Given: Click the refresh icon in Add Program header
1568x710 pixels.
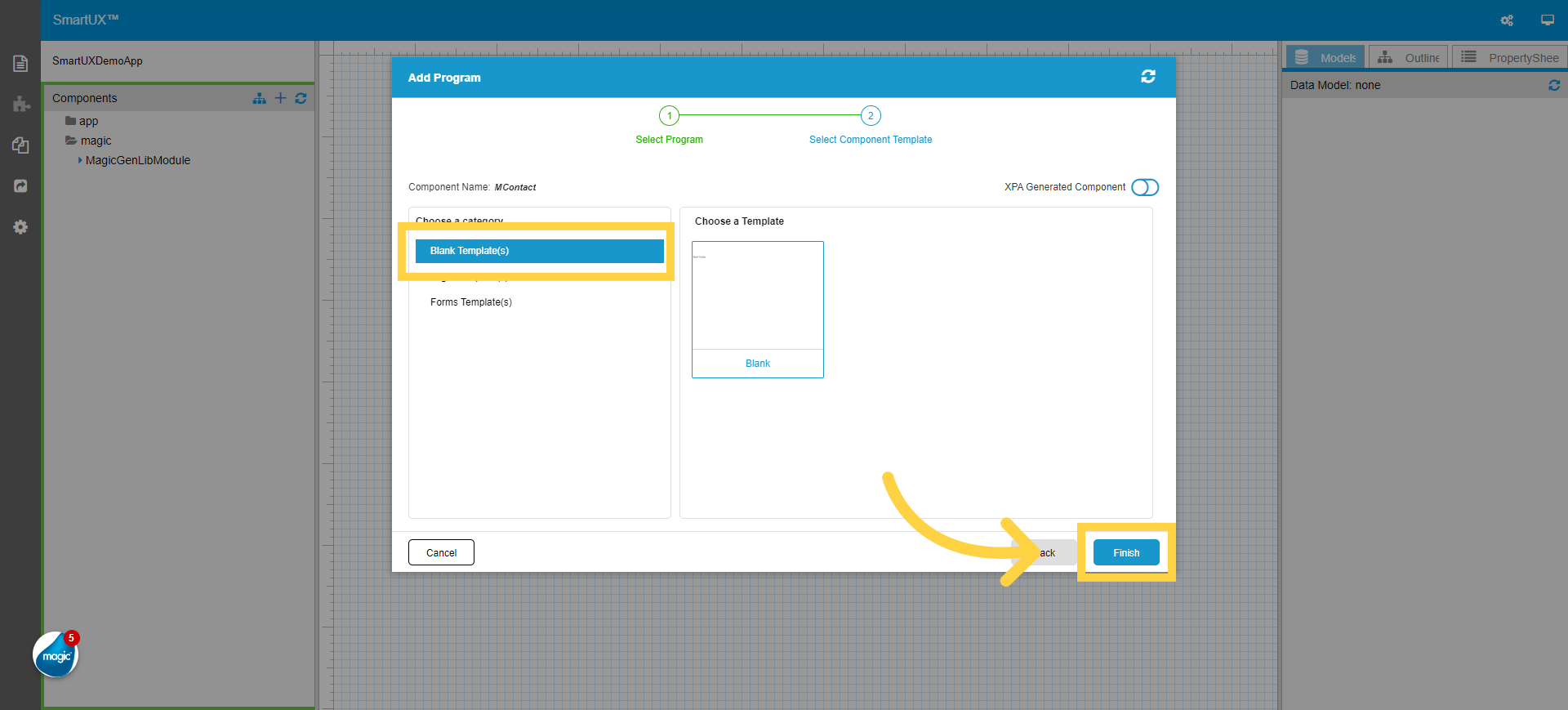Looking at the screenshot, I should (1148, 76).
